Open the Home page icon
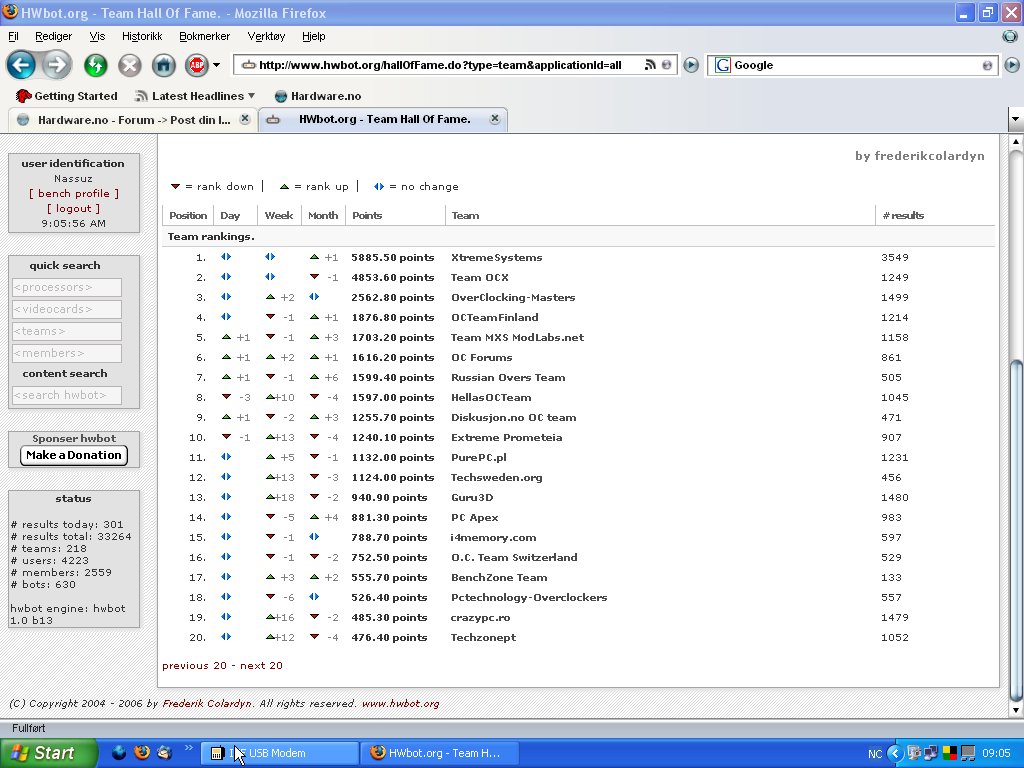Viewport: 1024px width, 768px height. (164, 65)
